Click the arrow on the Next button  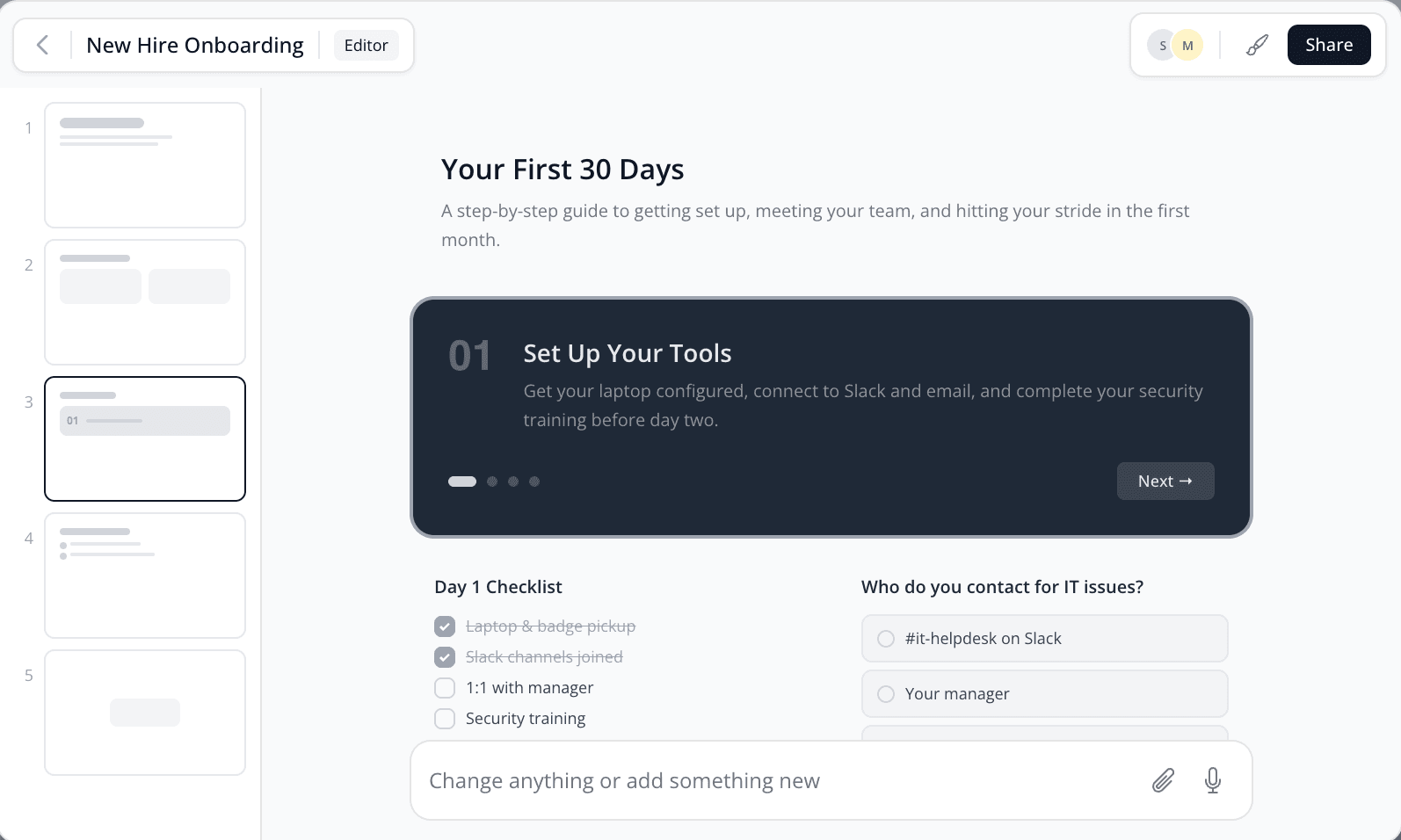click(x=1187, y=481)
